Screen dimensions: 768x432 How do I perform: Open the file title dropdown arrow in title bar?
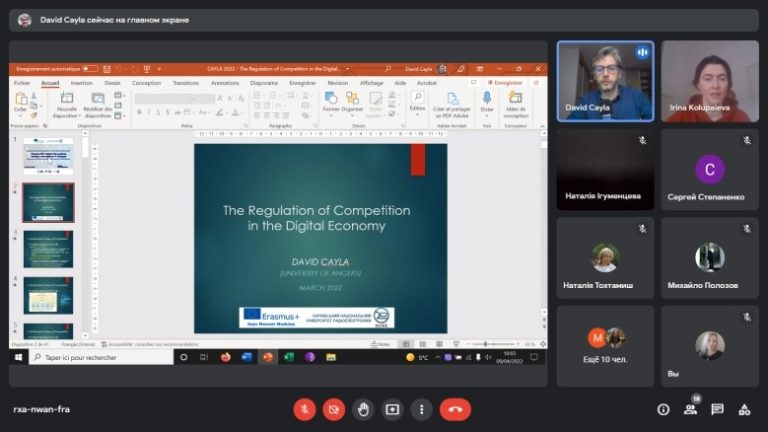(348, 69)
